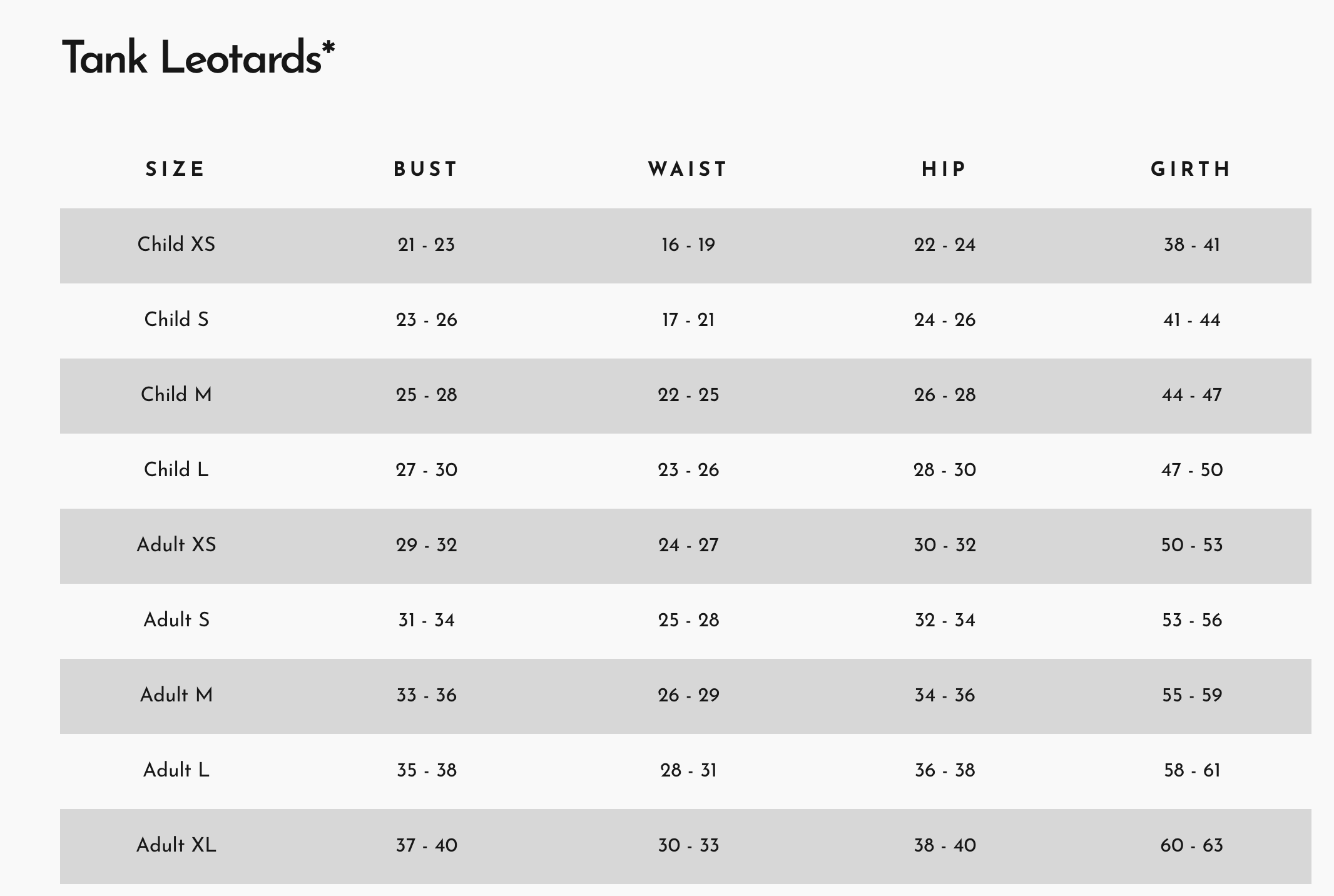Select the BUST column header
Viewport: 1334px width, 896px height.
coord(426,170)
